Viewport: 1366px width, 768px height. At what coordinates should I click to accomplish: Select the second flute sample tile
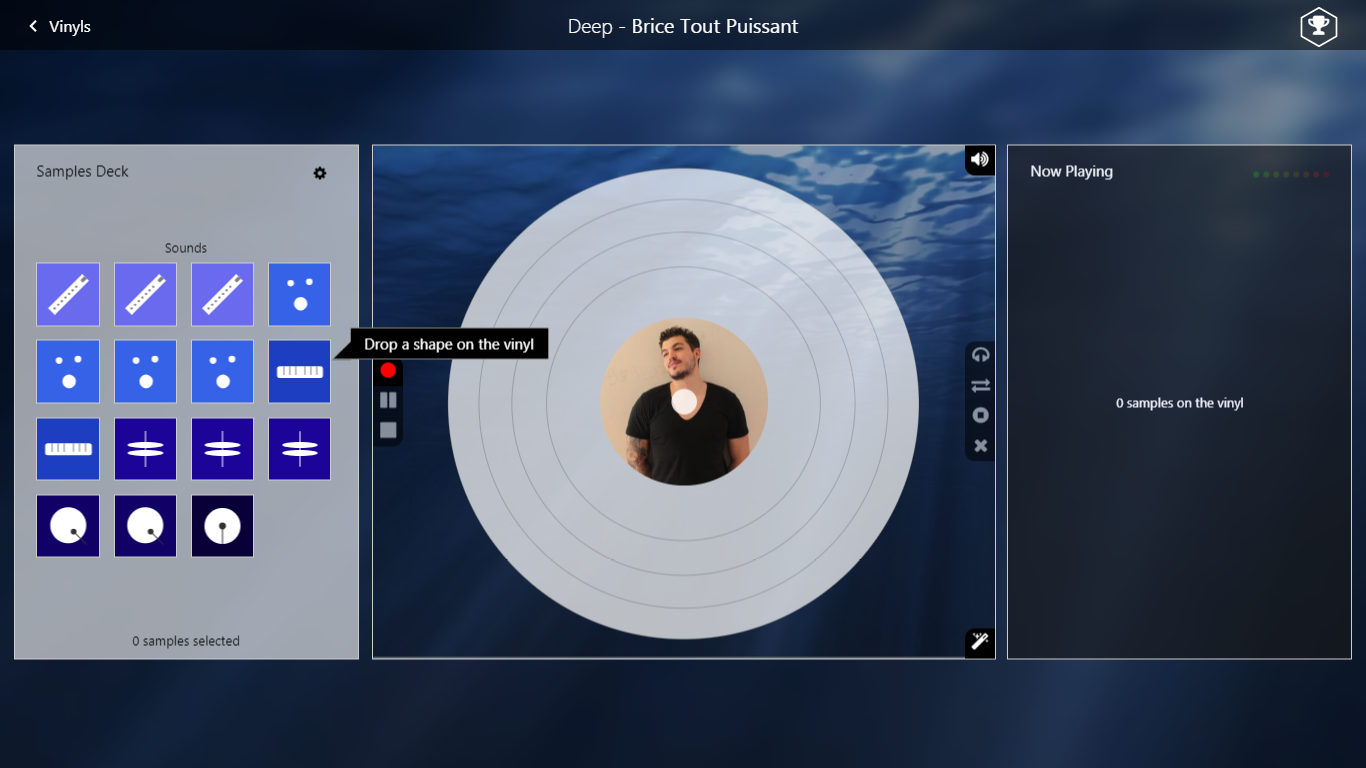coord(145,294)
